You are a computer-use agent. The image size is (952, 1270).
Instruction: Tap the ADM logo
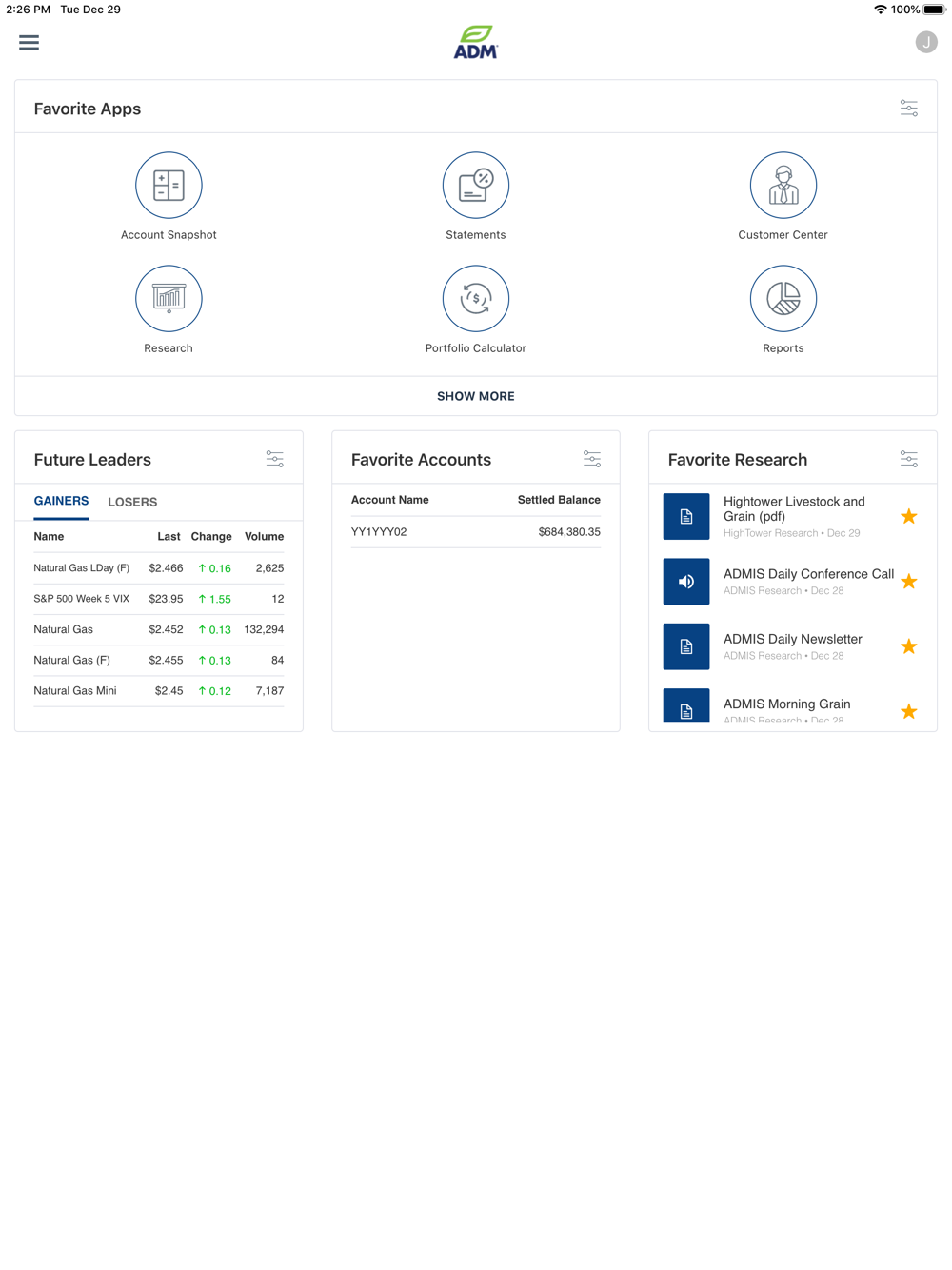(x=475, y=42)
